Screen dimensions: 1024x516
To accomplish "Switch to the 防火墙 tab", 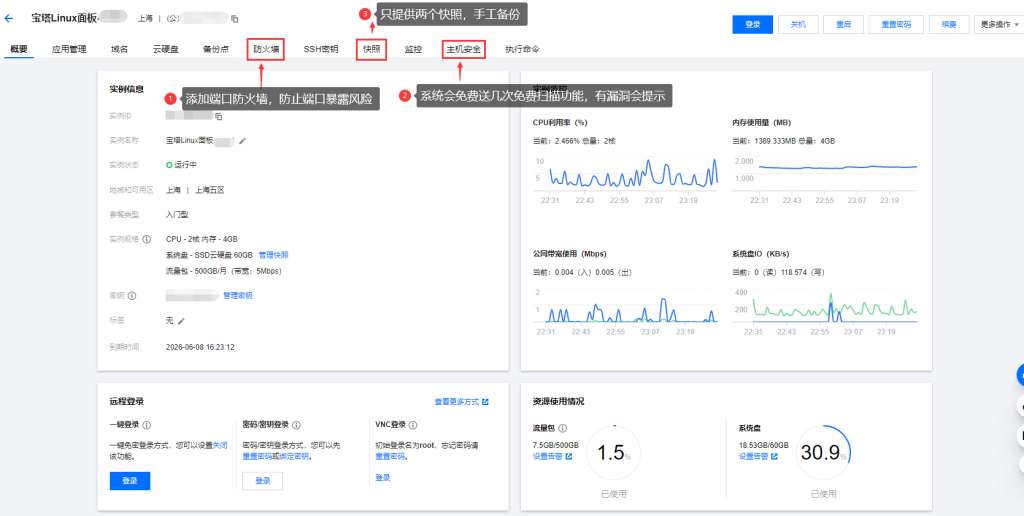I will tap(266, 49).
